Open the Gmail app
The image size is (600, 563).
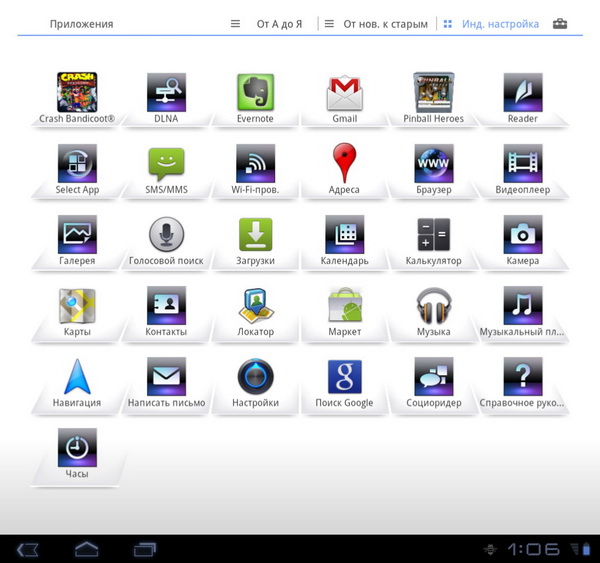(344, 93)
